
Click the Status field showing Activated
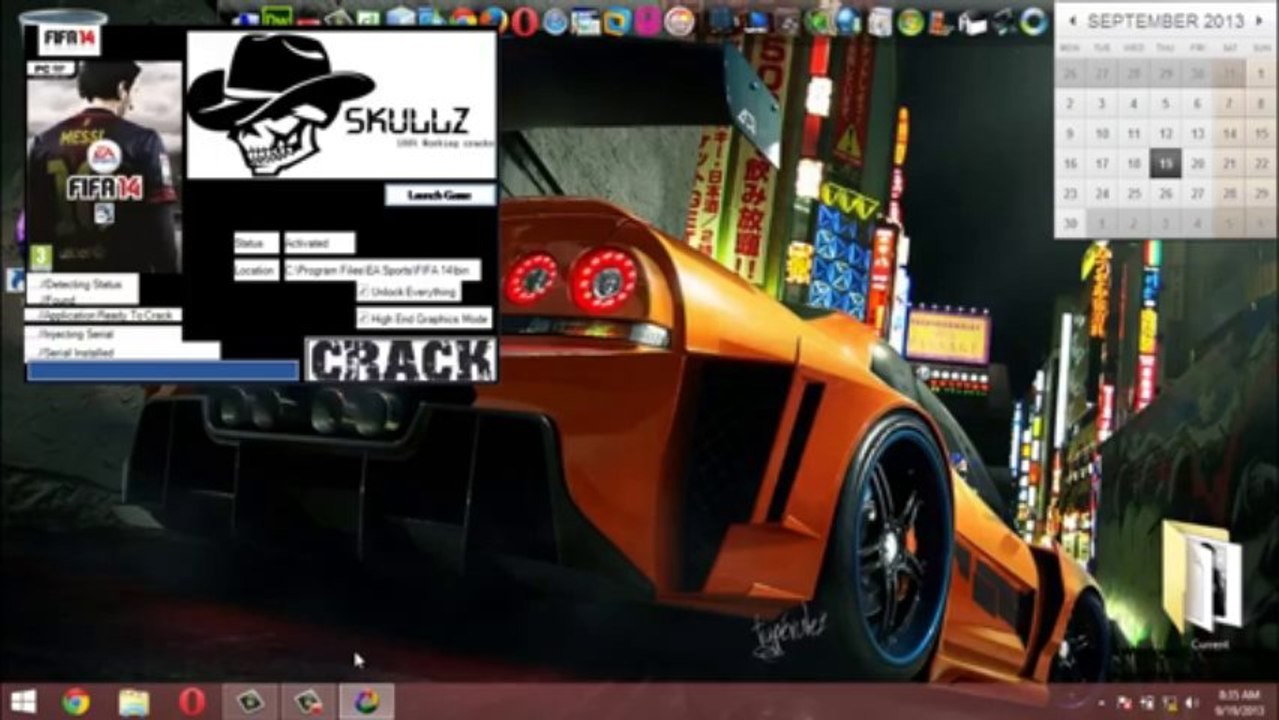[x=319, y=243]
